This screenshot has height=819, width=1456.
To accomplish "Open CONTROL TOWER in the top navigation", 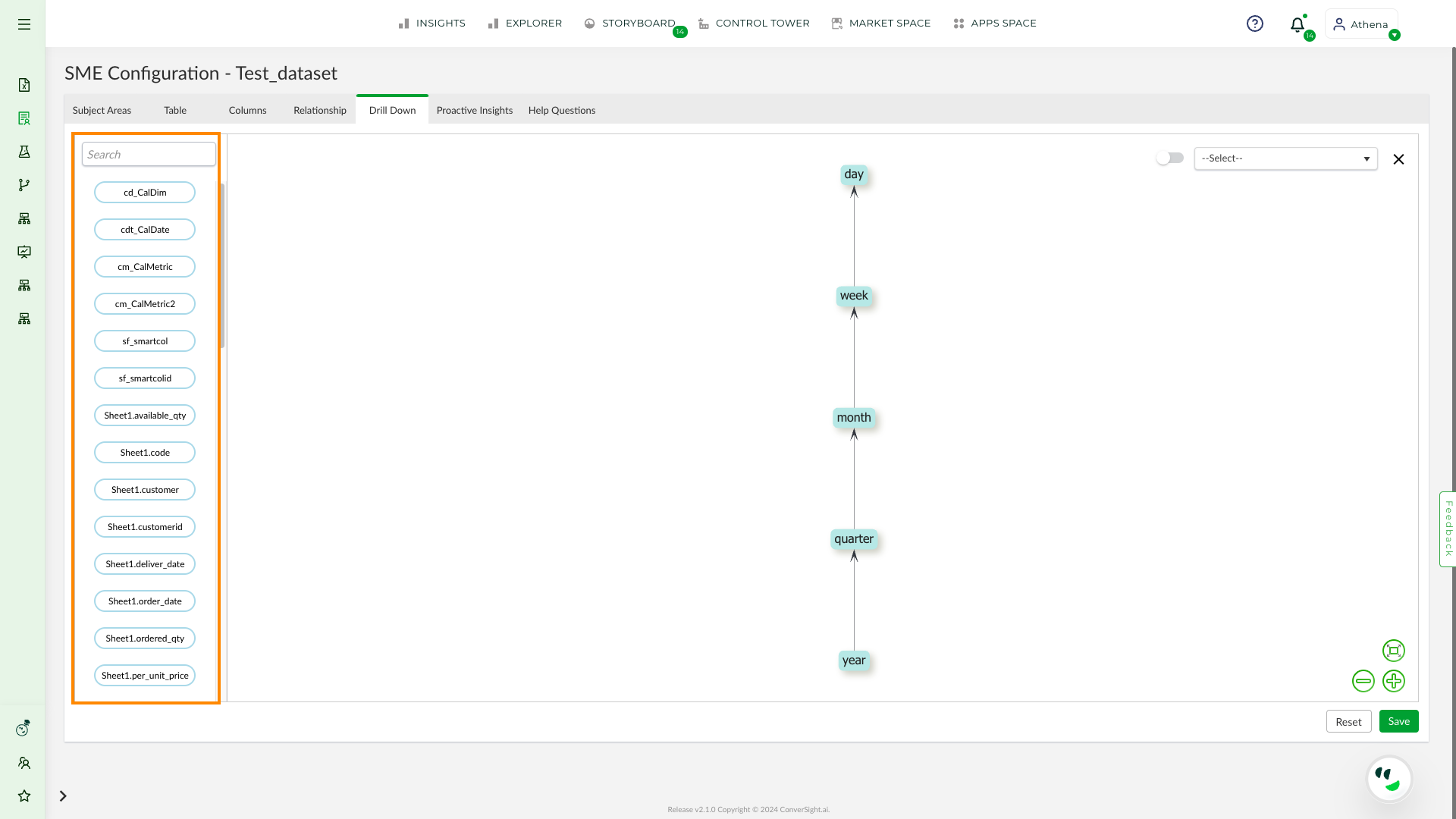I will click(754, 24).
